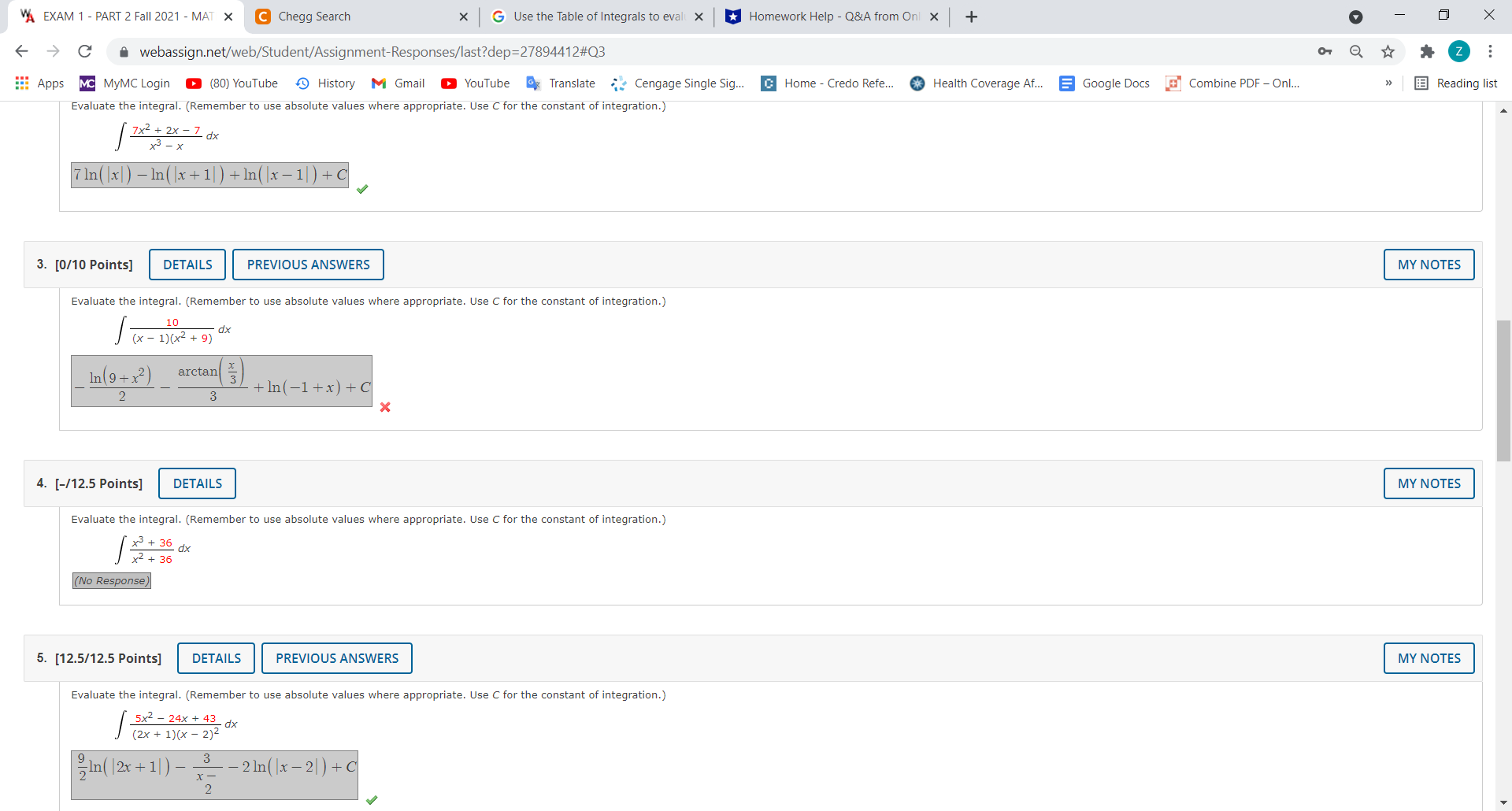Close the Table of Integrals tab

tap(699, 17)
